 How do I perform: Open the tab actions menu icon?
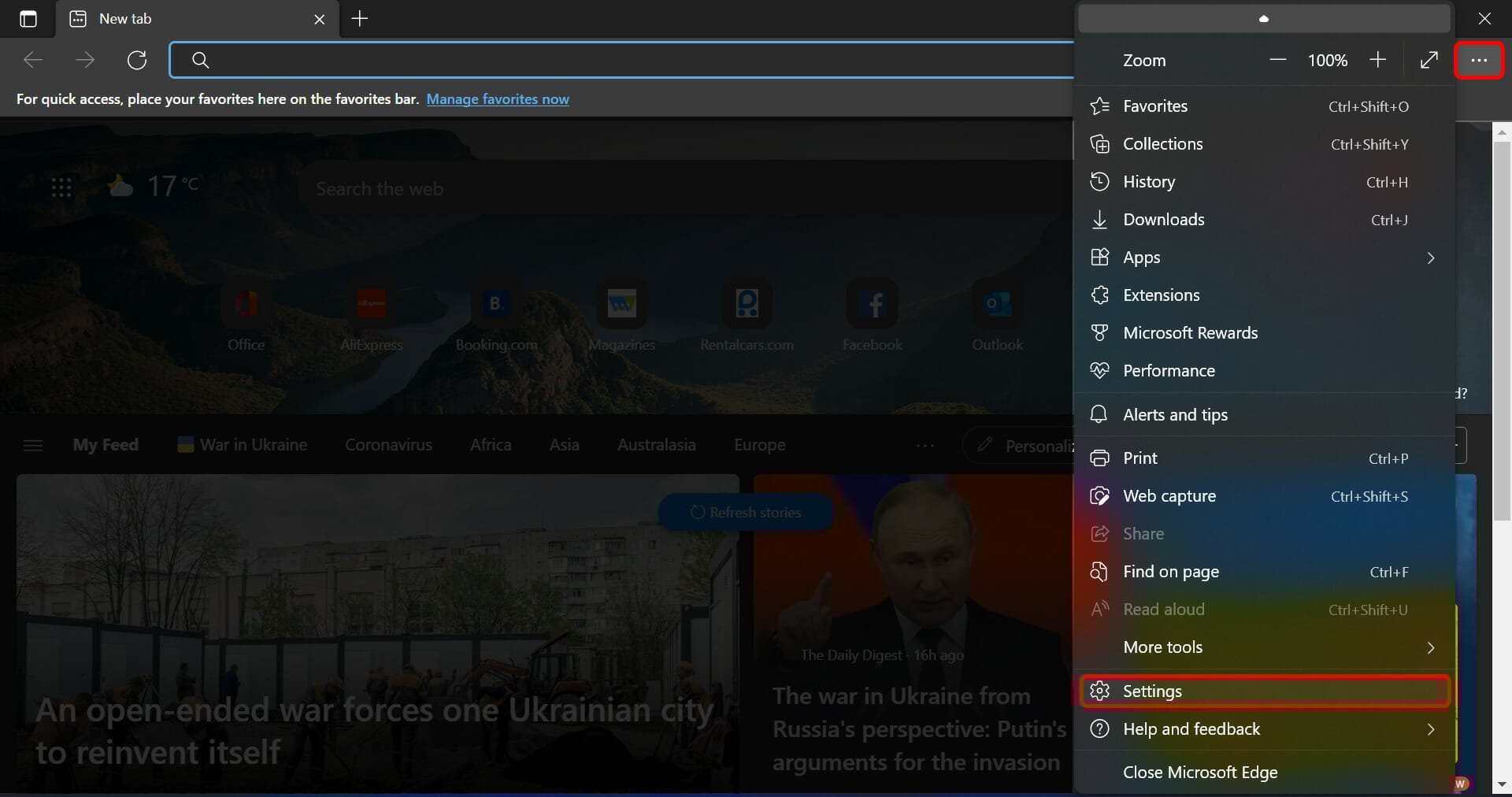tap(28, 19)
